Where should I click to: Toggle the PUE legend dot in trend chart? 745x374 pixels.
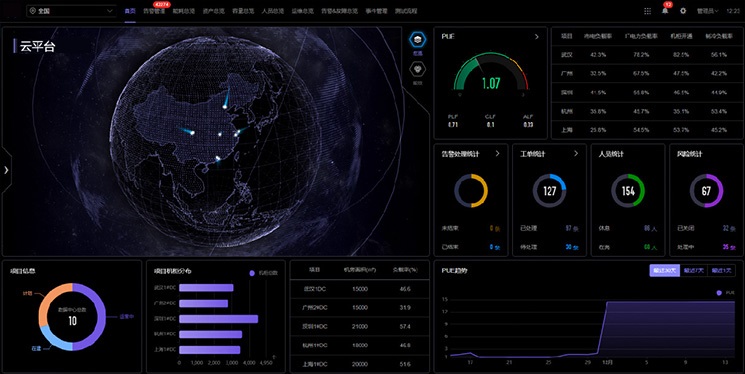(719, 293)
